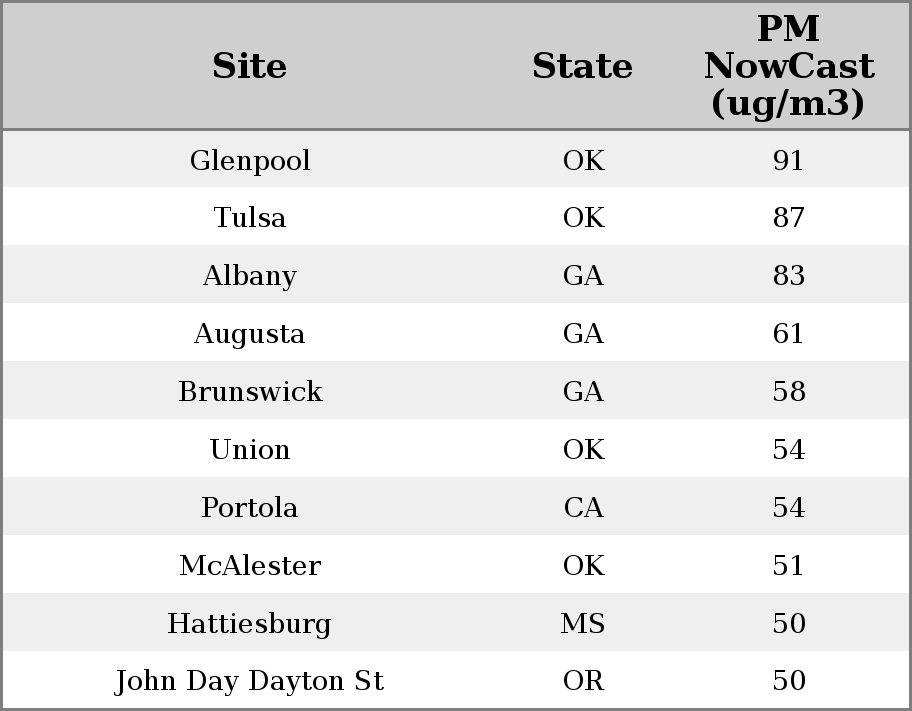Screen dimensions: 912x711
Task: Click the John Day Dayton St cell
Action: pyautogui.click(x=250, y=681)
